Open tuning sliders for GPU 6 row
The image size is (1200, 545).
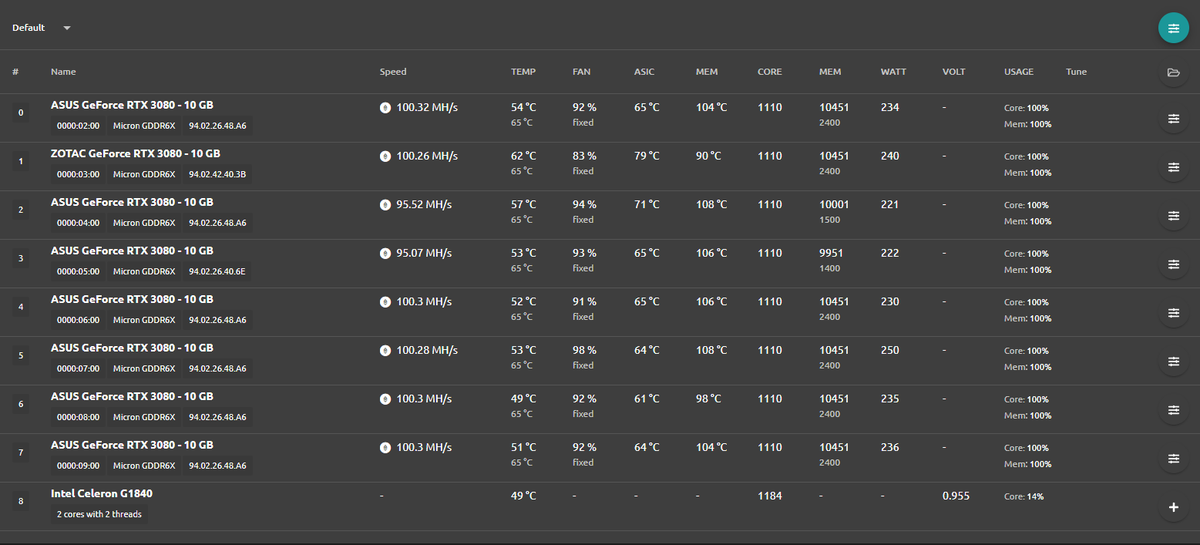1173,410
